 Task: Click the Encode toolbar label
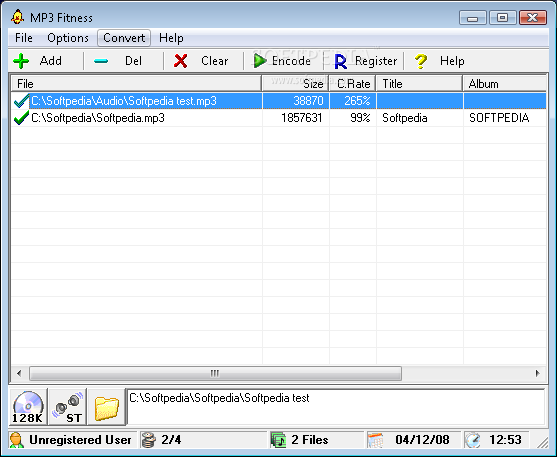(291, 61)
